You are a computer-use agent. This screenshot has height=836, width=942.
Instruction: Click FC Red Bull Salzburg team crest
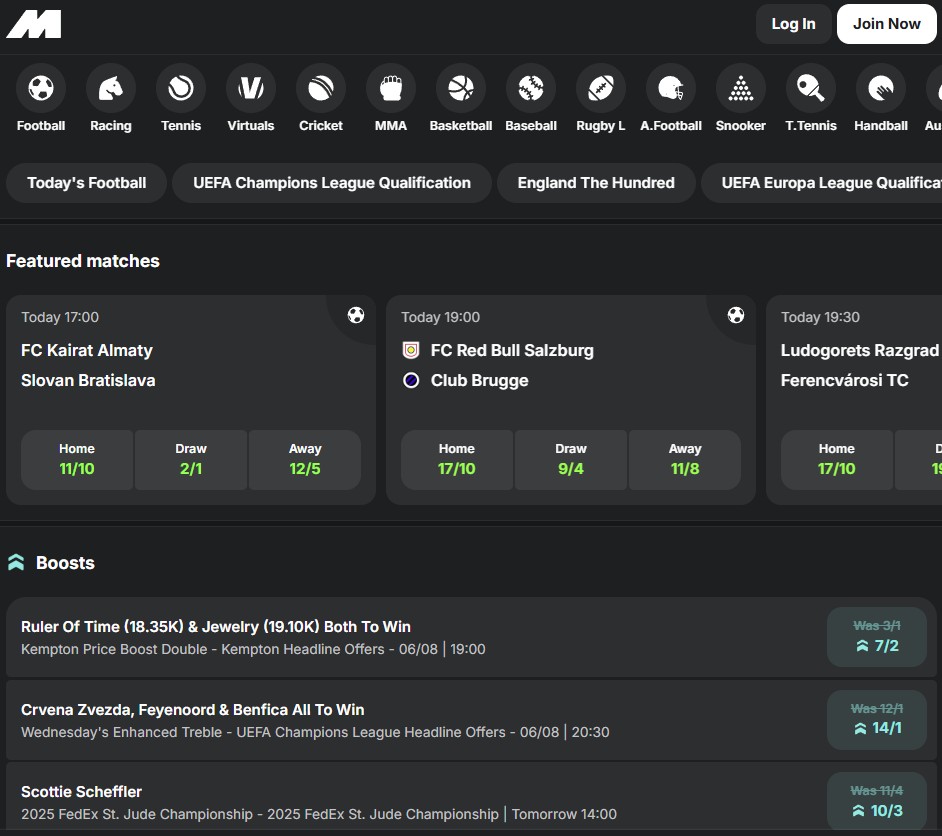pyautogui.click(x=411, y=350)
